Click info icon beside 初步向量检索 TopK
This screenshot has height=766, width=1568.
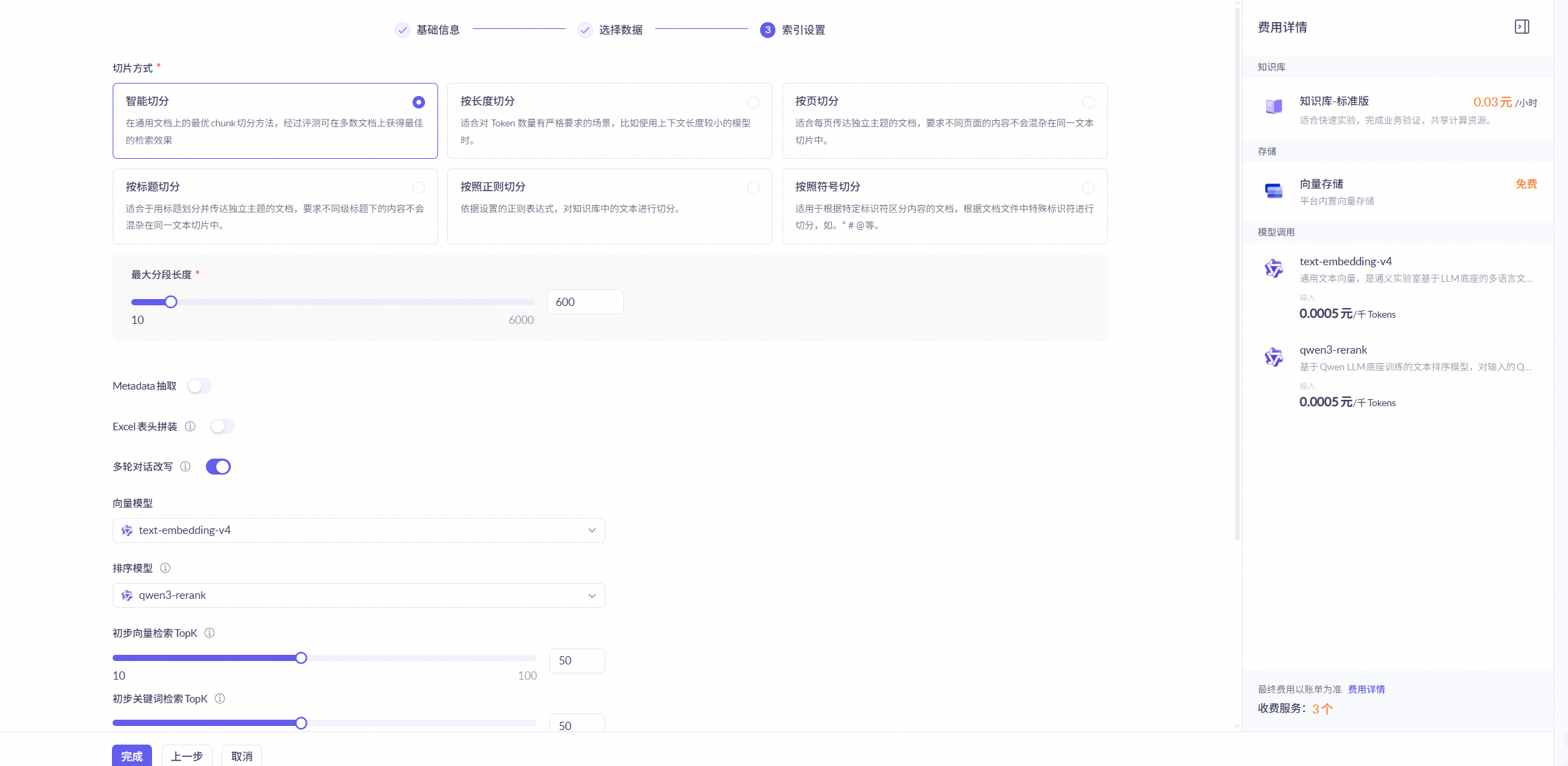[209, 633]
